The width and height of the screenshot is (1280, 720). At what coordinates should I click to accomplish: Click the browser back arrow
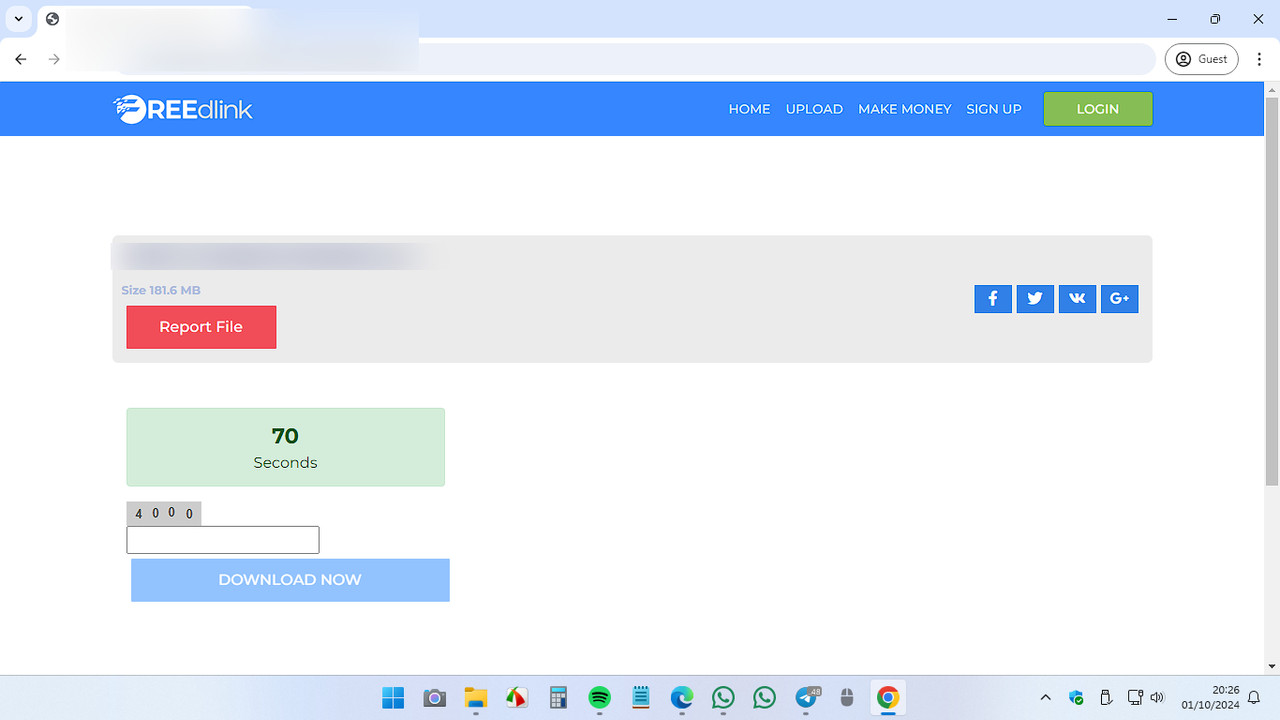(x=21, y=60)
